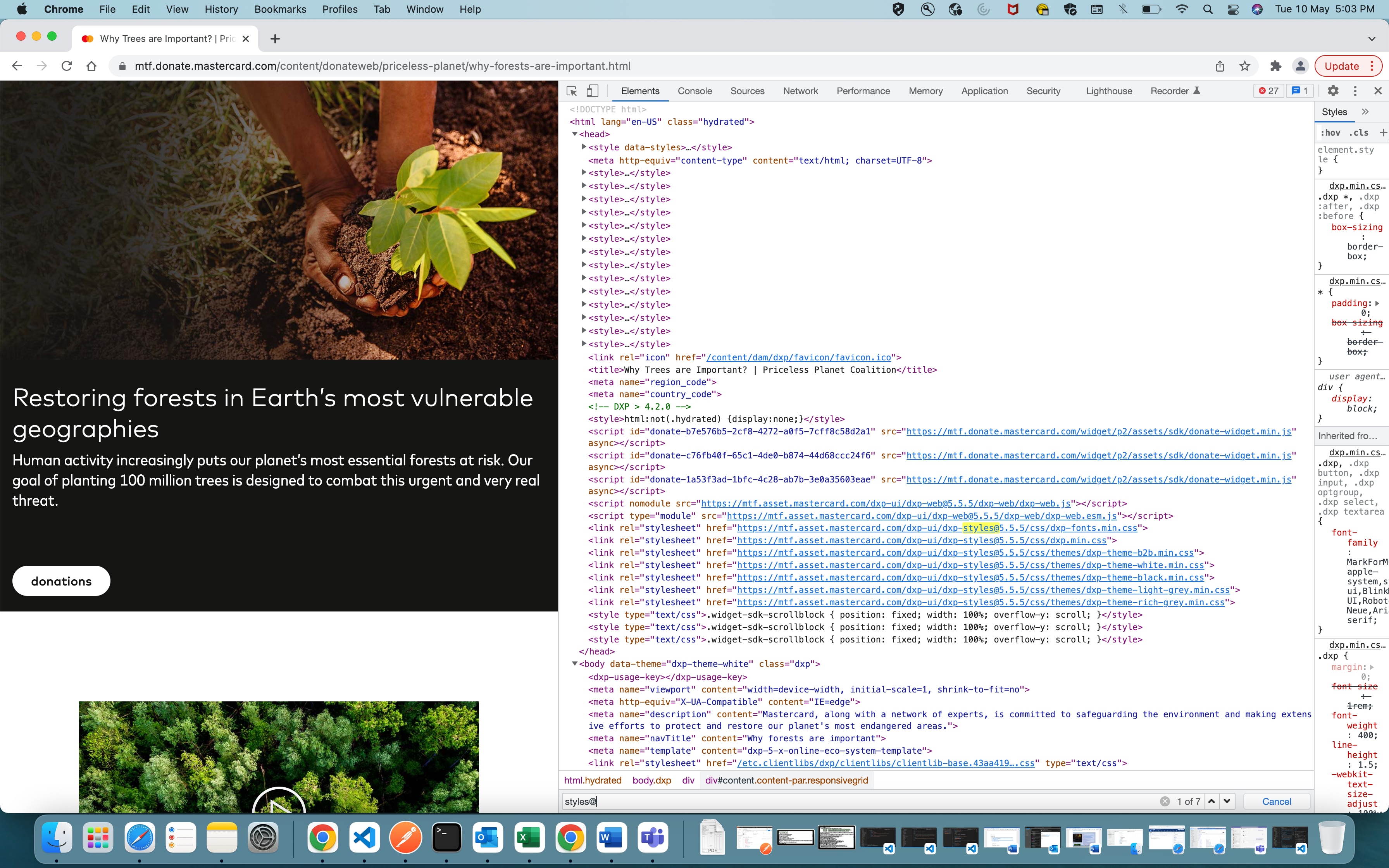Click the share page icon
This screenshot has width=1389, height=868.
[x=1220, y=66]
